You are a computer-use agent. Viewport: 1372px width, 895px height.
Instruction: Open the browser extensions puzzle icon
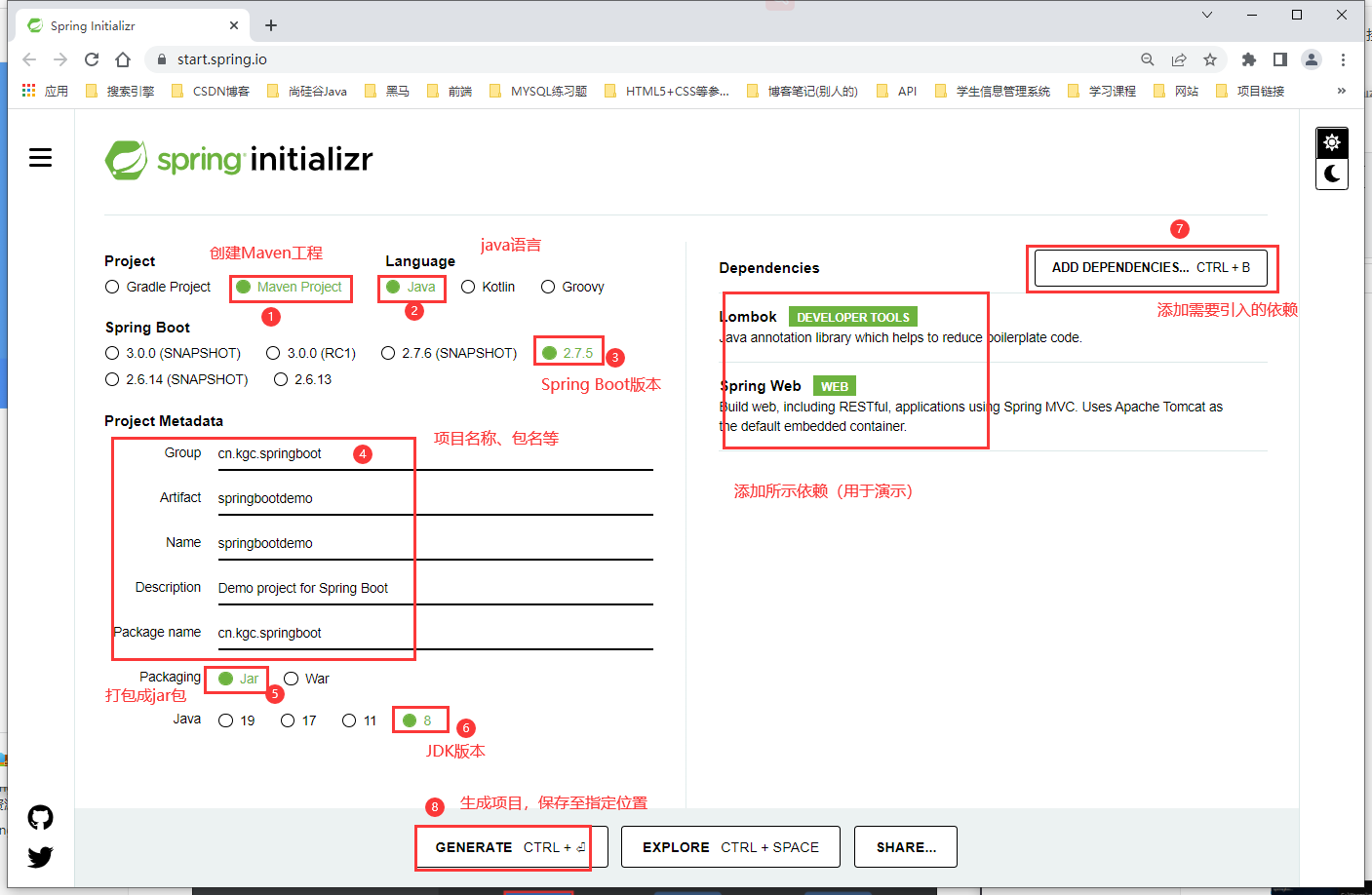[1249, 59]
